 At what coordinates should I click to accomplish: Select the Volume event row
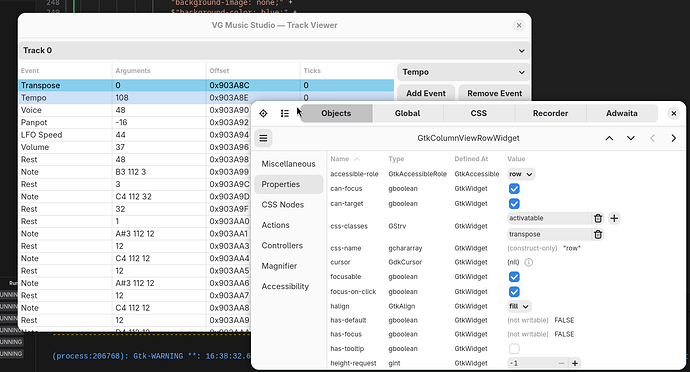point(135,147)
